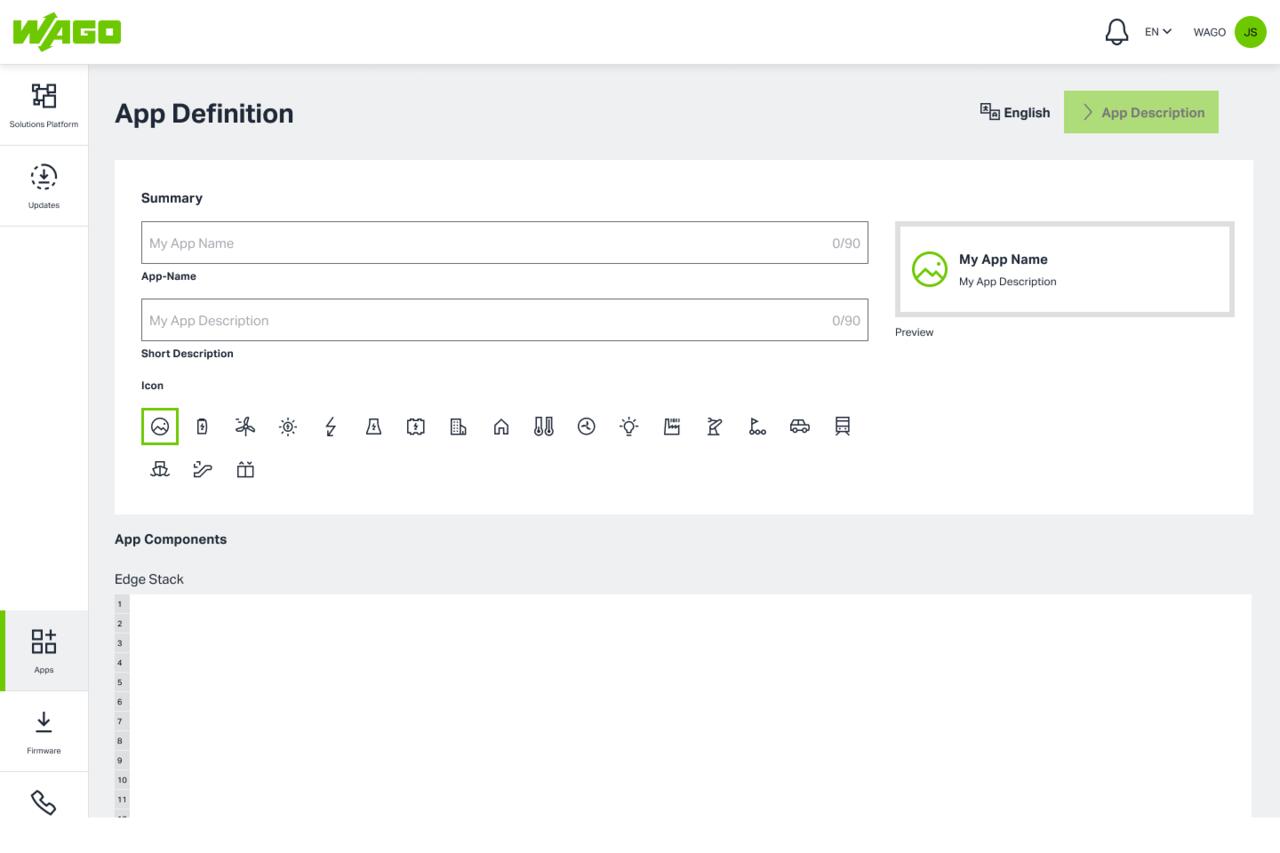The width and height of the screenshot is (1280, 853).
Task: Open Firmware section in the sidebar
Action: pos(44,732)
